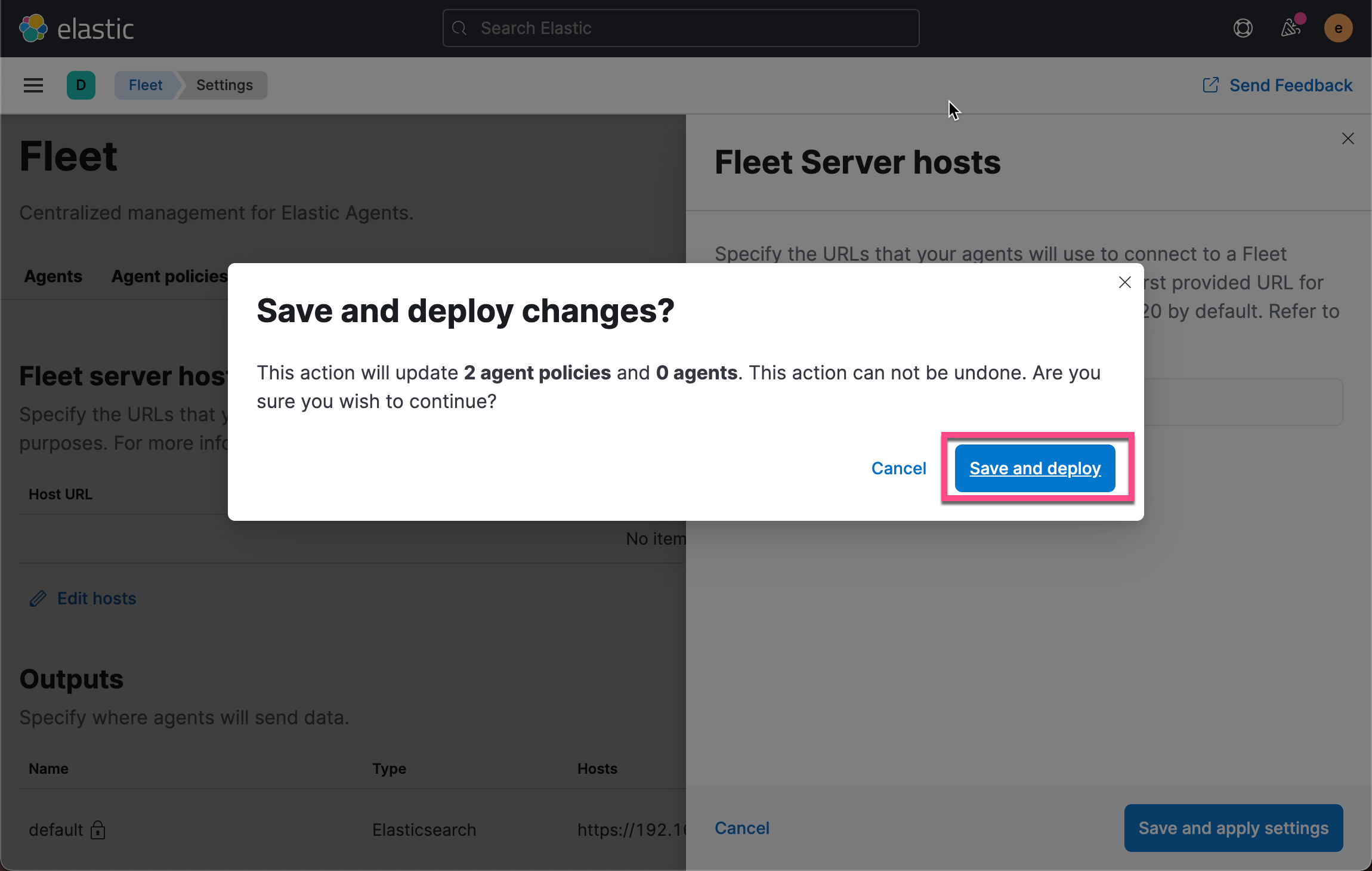The height and width of the screenshot is (871, 1372).
Task: Close the Save and deploy modal
Action: pyautogui.click(x=1124, y=282)
